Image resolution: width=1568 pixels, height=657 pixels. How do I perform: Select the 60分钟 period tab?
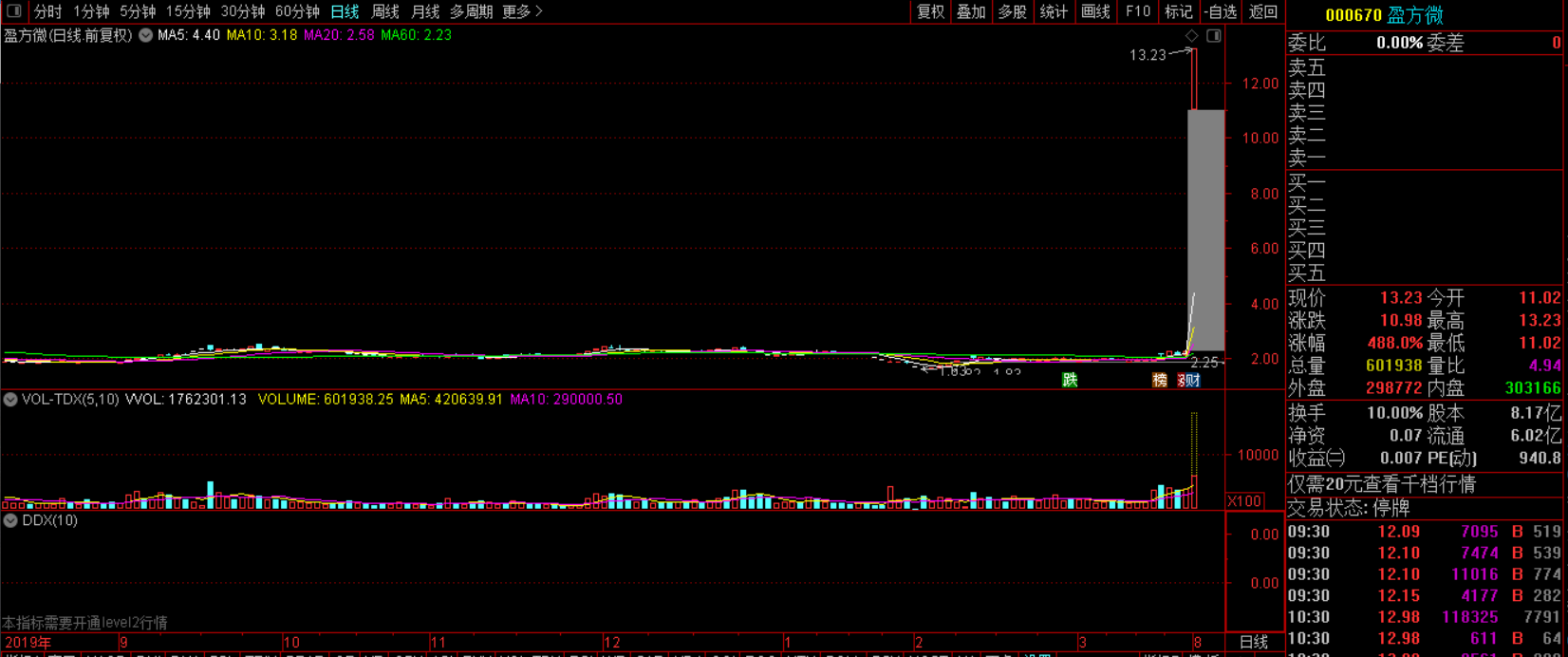point(297,12)
